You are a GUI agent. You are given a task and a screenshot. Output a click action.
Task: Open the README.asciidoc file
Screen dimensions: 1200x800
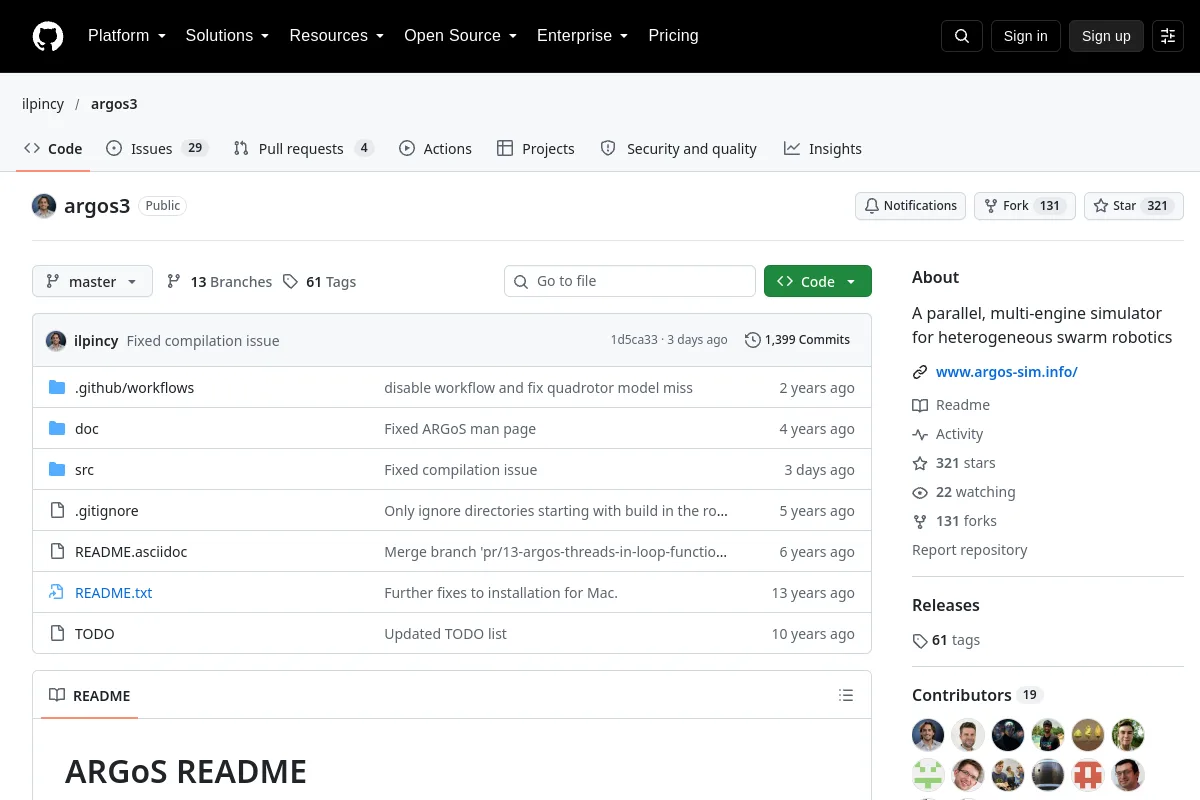(x=131, y=552)
